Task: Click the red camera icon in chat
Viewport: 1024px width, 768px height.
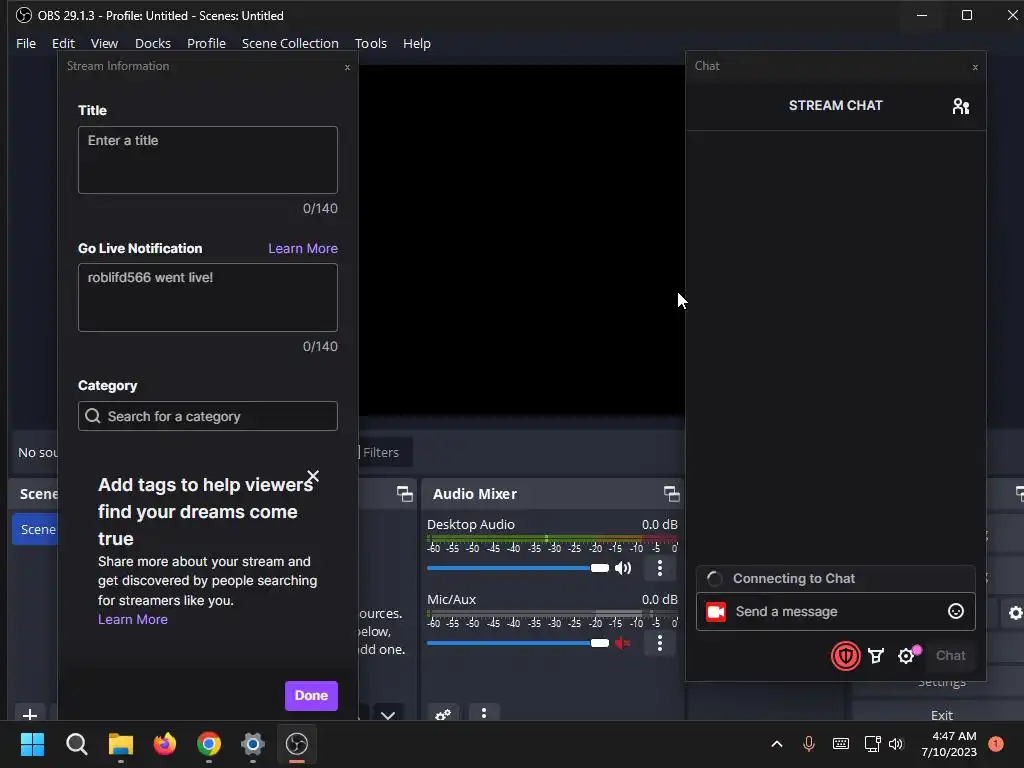Action: coord(716,612)
